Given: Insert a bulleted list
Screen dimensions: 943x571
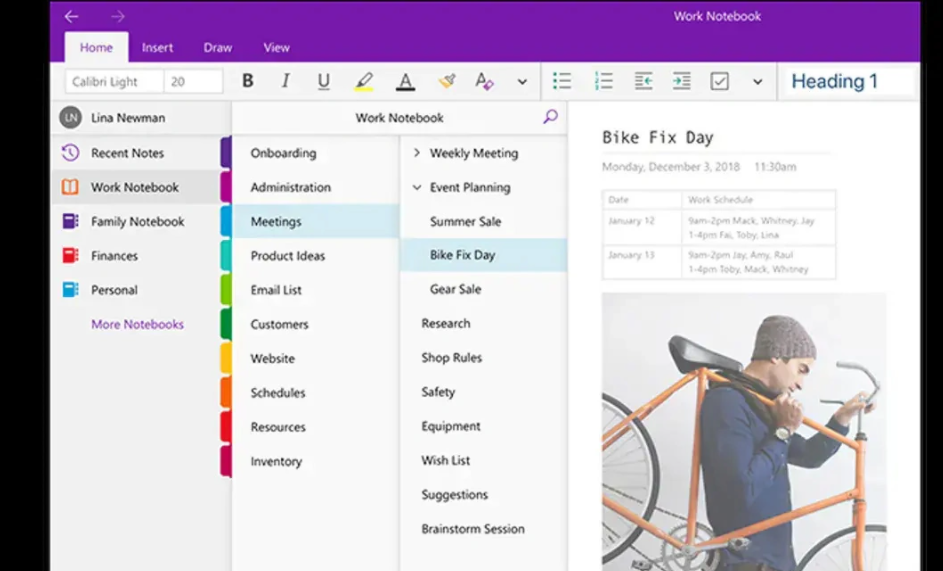Looking at the screenshot, I should (x=562, y=81).
